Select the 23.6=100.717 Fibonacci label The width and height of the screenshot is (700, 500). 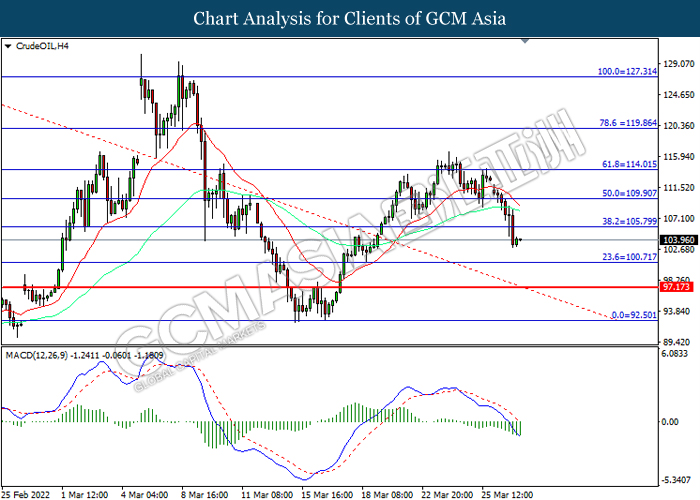click(629, 257)
